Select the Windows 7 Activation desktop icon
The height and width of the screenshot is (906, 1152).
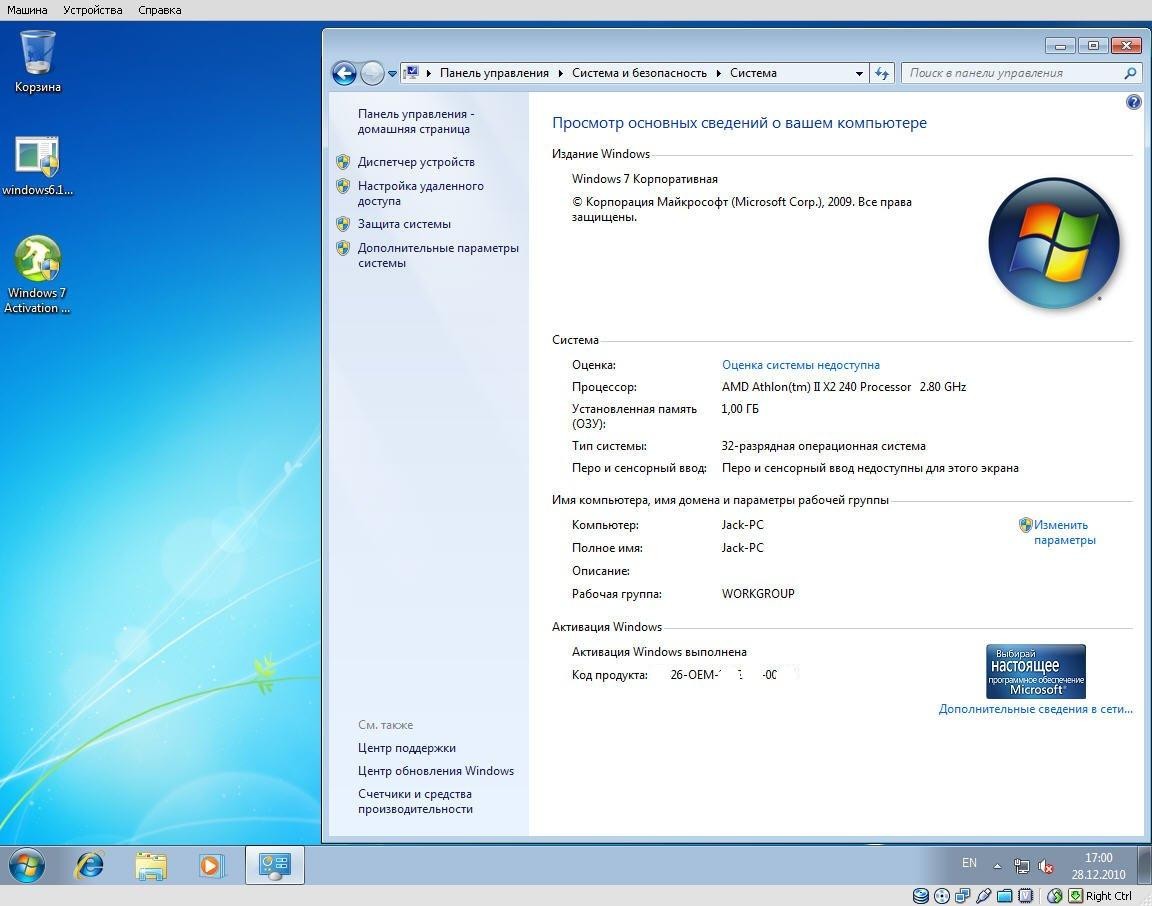pos(37,275)
